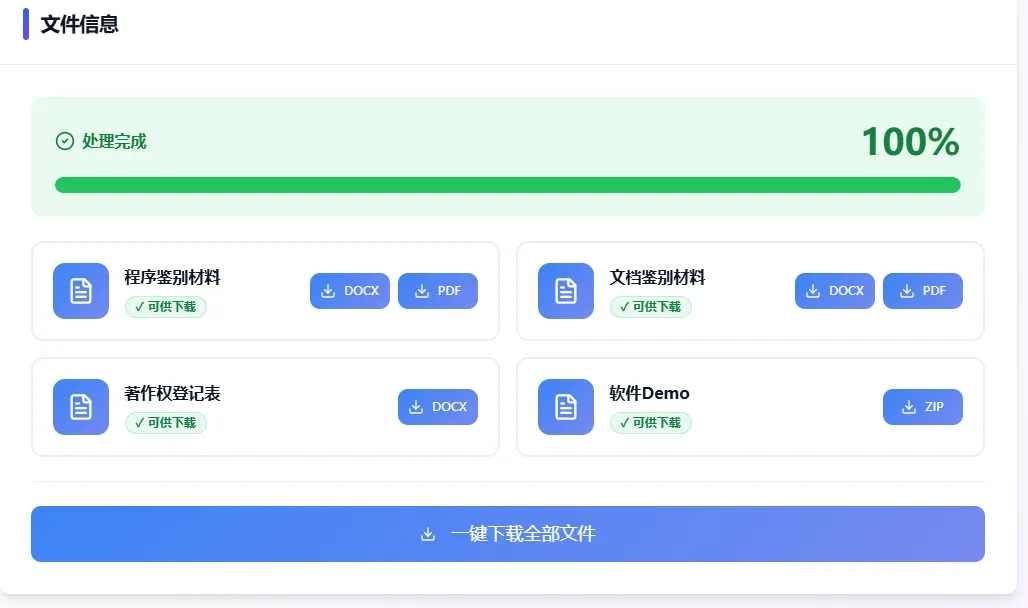The height and width of the screenshot is (608, 1028).
Task: Click the 文档鉴别材料 document icon
Action: pos(565,291)
